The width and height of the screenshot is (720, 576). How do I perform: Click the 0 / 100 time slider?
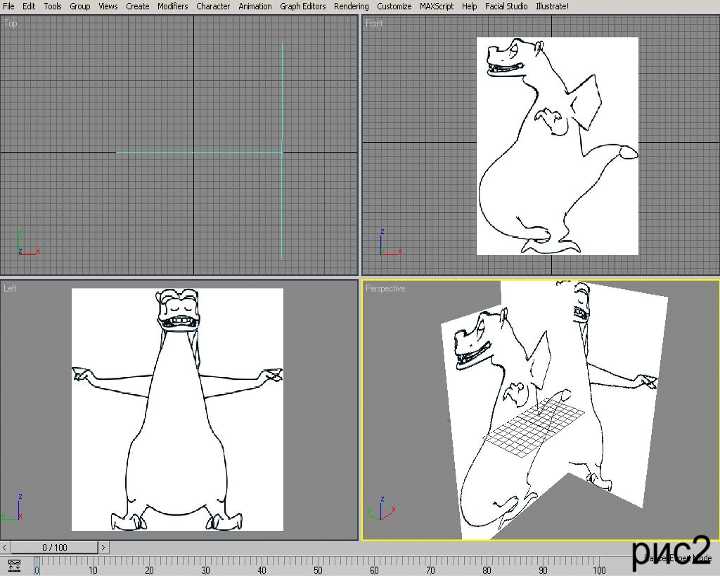point(54,547)
